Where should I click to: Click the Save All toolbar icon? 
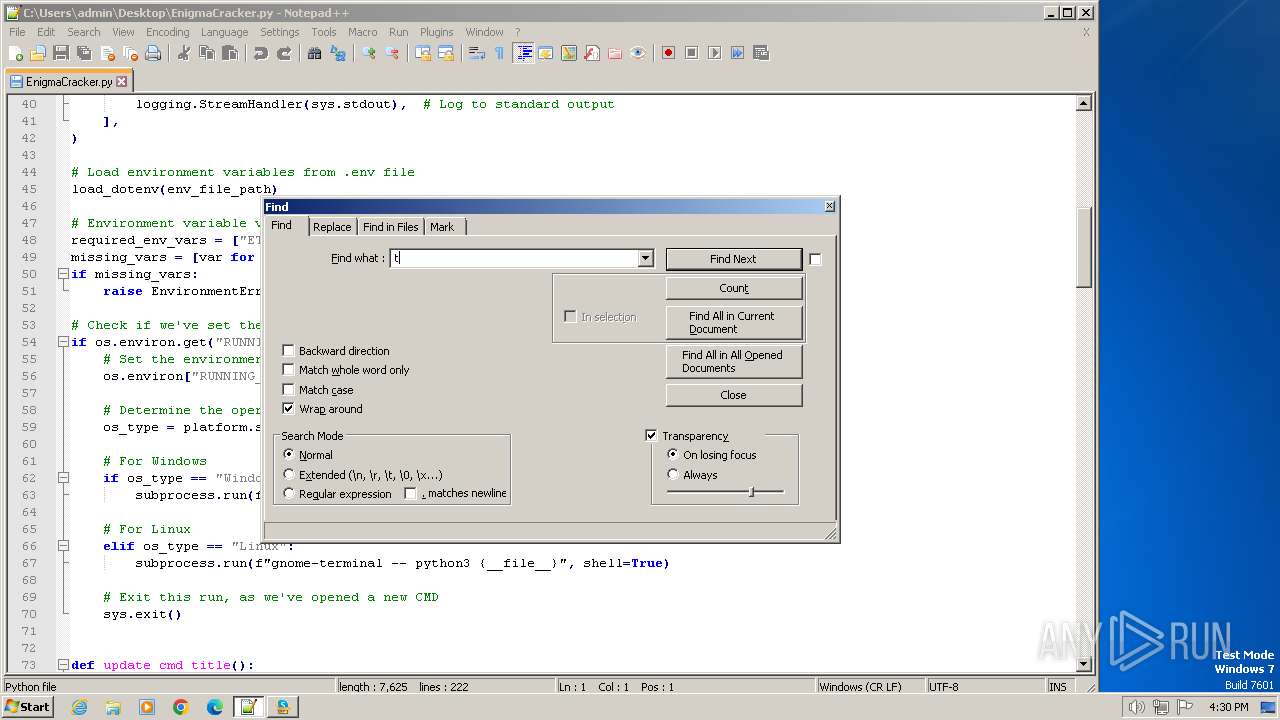click(84, 53)
